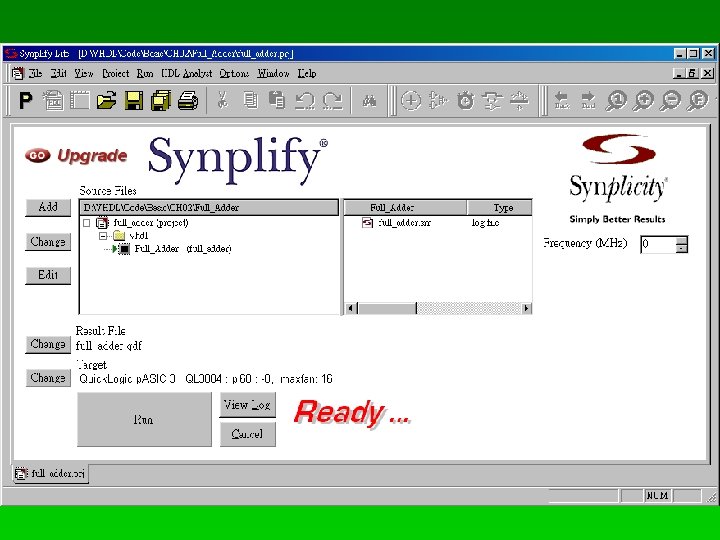Open the Help menu
The height and width of the screenshot is (540, 720).
307,73
